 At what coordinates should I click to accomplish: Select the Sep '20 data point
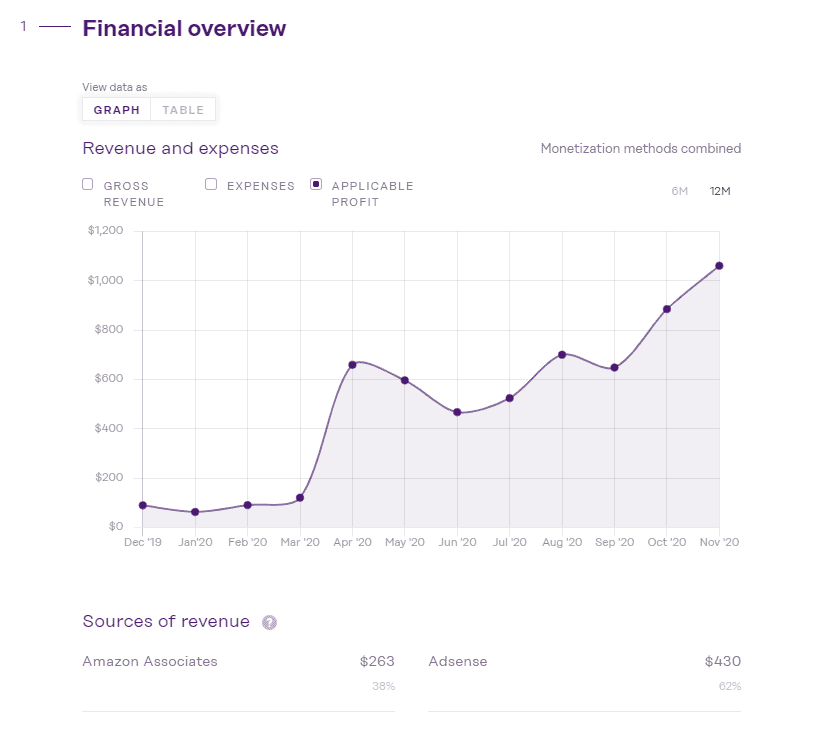click(x=615, y=368)
